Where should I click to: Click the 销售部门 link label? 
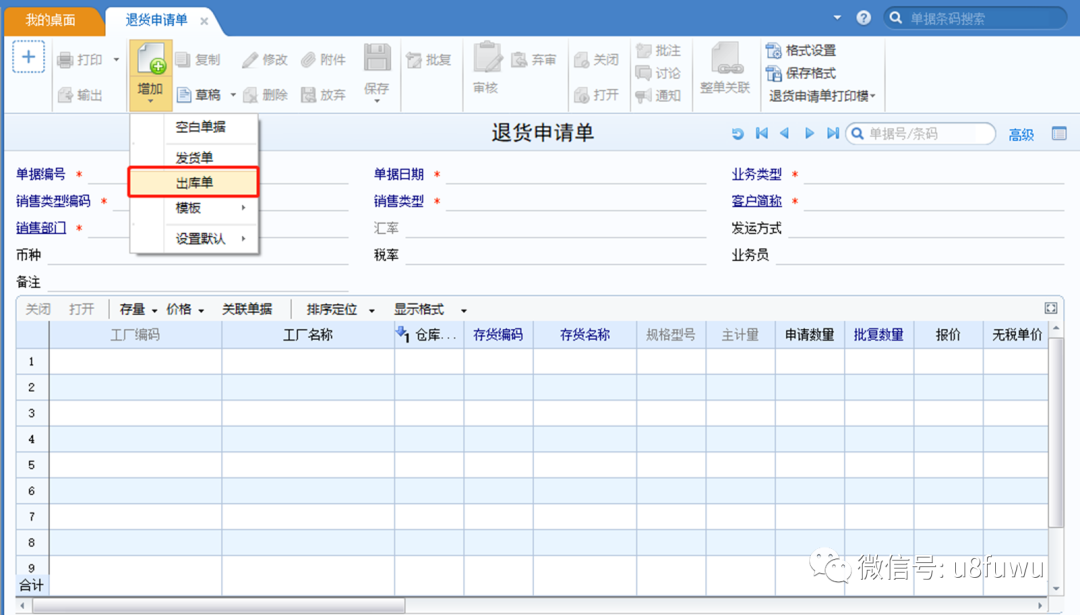(41, 228)
